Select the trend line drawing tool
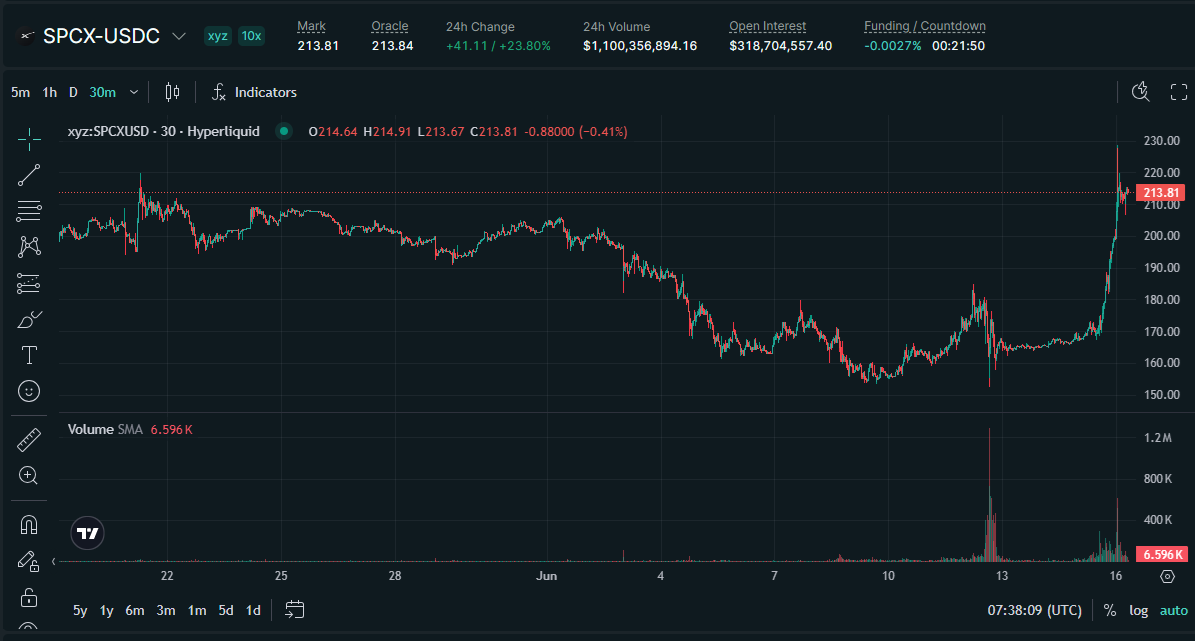The image size is (1195, 641). pos(29,175)
